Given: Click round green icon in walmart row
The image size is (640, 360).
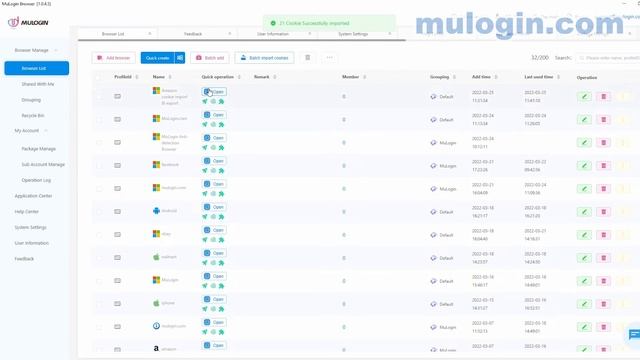Looking at the screenshot, I should [213, 263].
